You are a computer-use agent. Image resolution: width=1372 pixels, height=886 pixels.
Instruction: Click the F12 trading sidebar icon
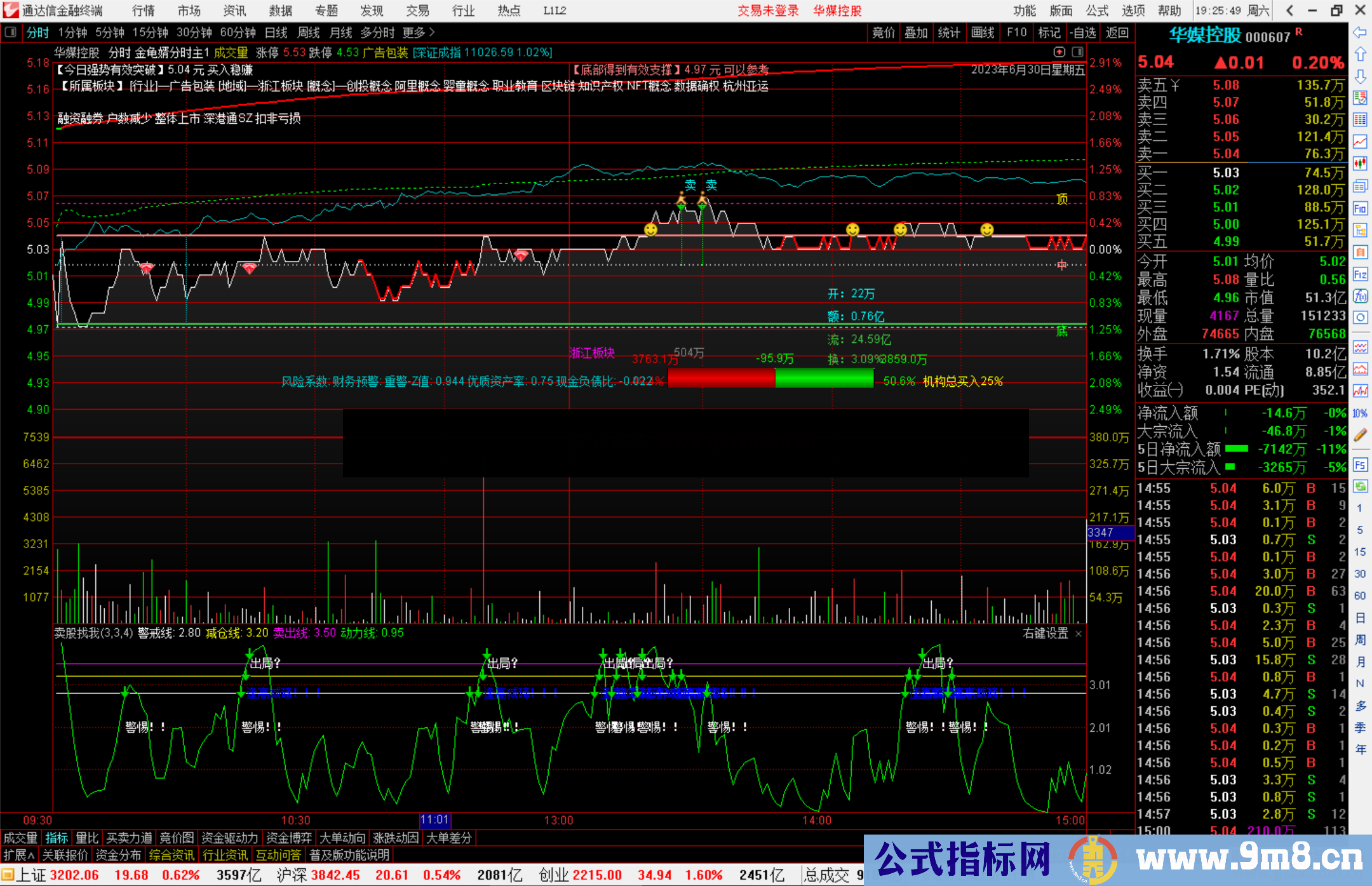1360,274
